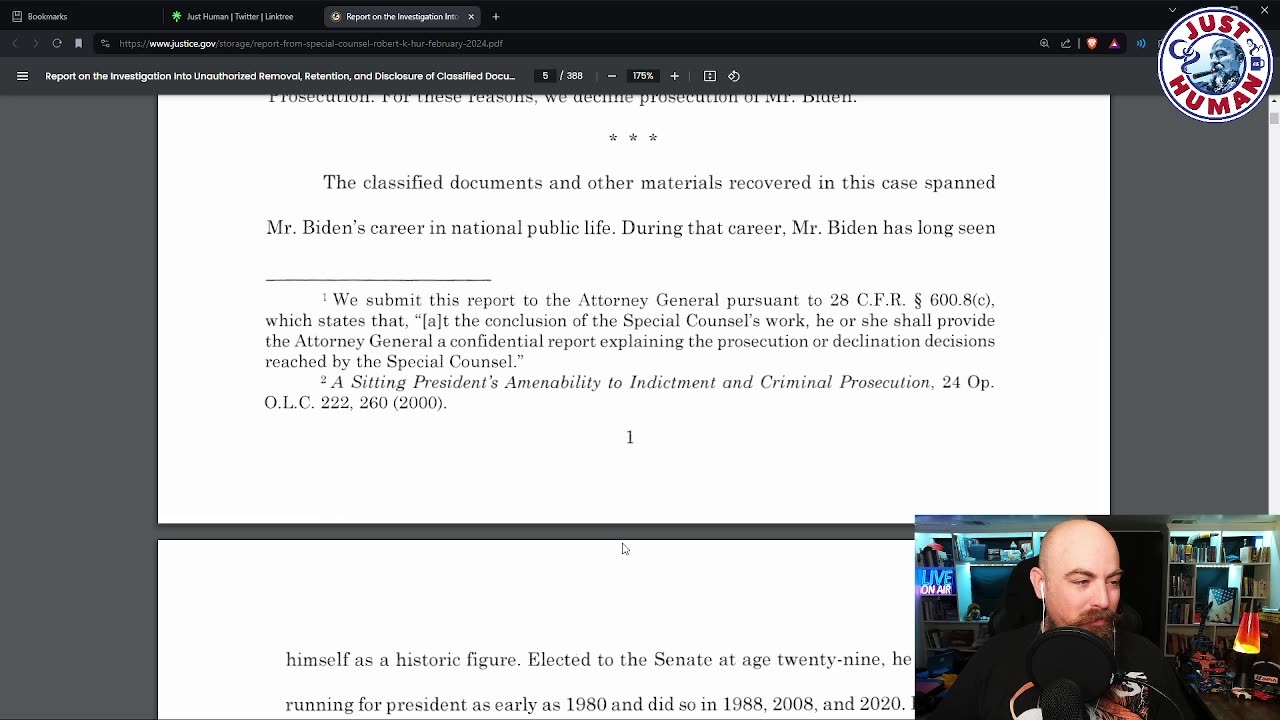Click 'reached by the Special Counsel.' text
Image resolution: width=1280 pixels, height=720 pixels.
pyautogui.click(x=394, y=362)
